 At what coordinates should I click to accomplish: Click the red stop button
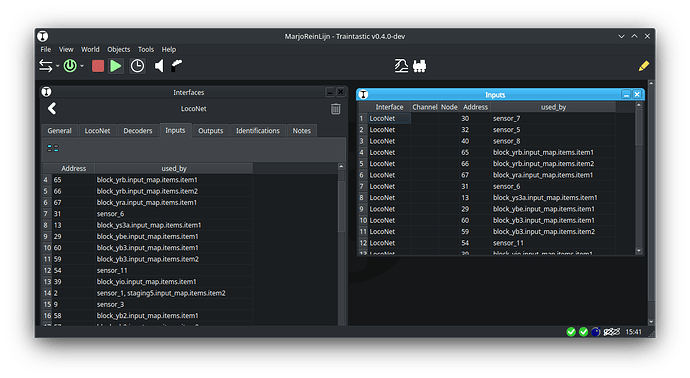[x=98, y=66]
